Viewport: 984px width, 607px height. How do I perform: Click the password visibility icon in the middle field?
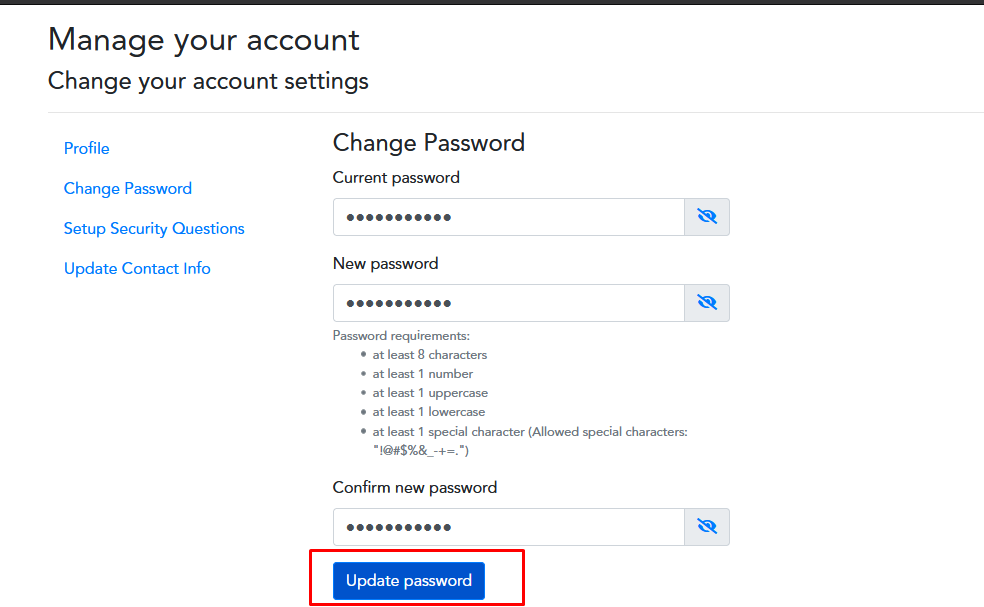coord(707,302)
